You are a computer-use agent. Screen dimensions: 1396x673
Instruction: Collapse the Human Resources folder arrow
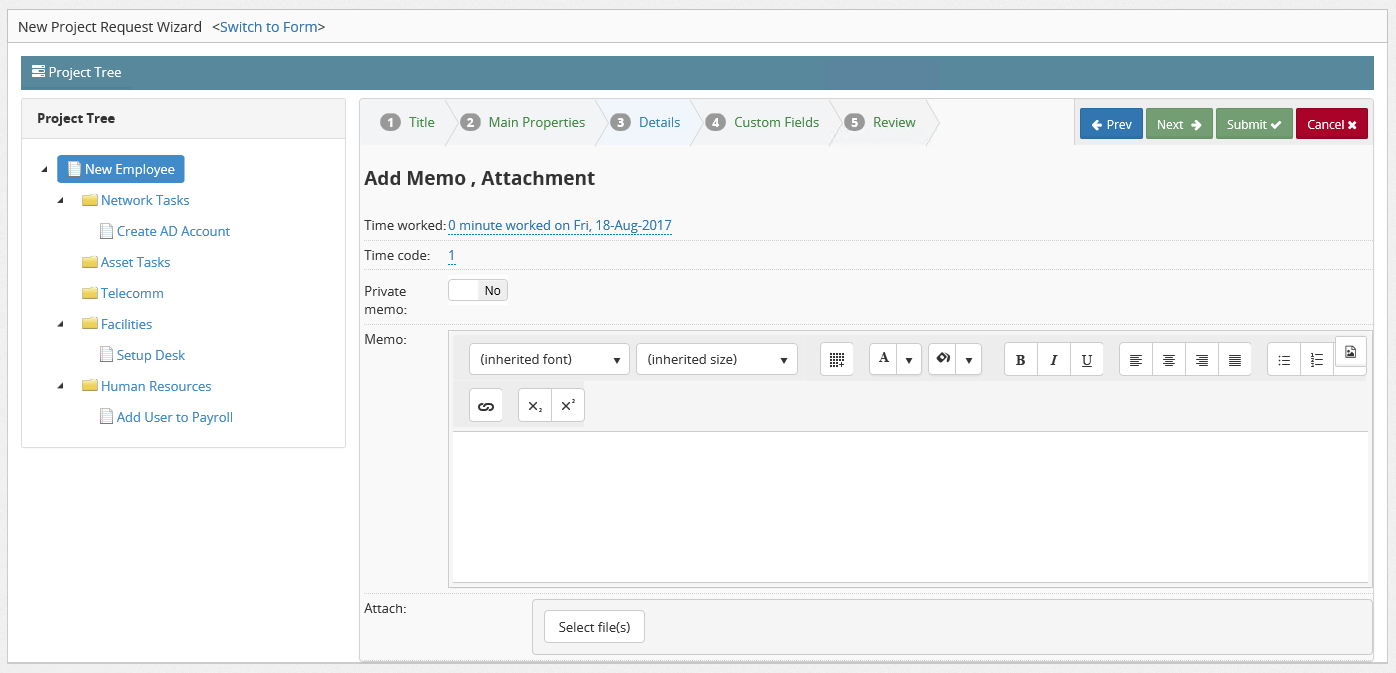click(61, 386)
